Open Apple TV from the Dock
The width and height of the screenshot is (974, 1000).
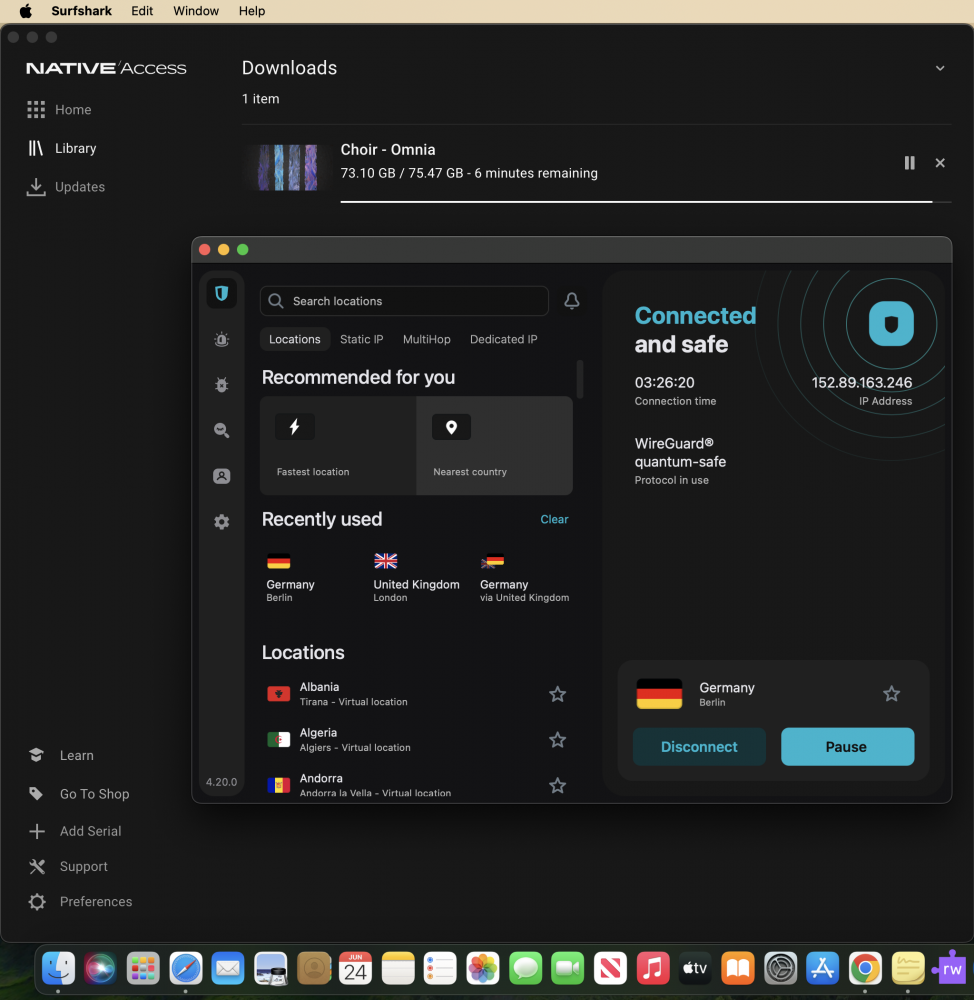pyautogui.click(x=695, y=968)
